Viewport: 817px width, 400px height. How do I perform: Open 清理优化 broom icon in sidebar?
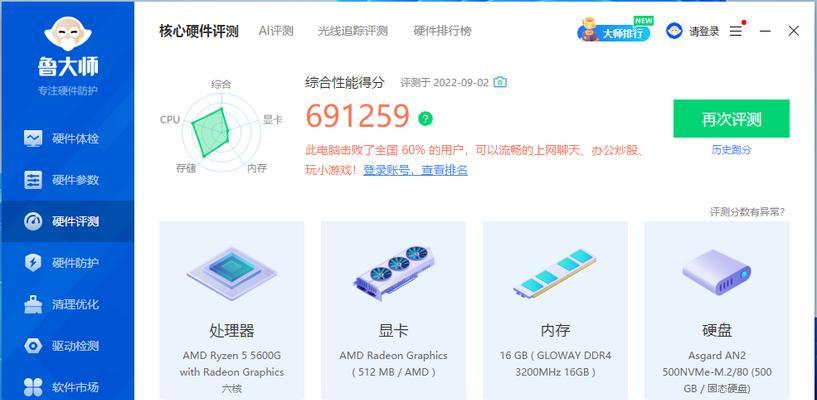pos(33,304)
